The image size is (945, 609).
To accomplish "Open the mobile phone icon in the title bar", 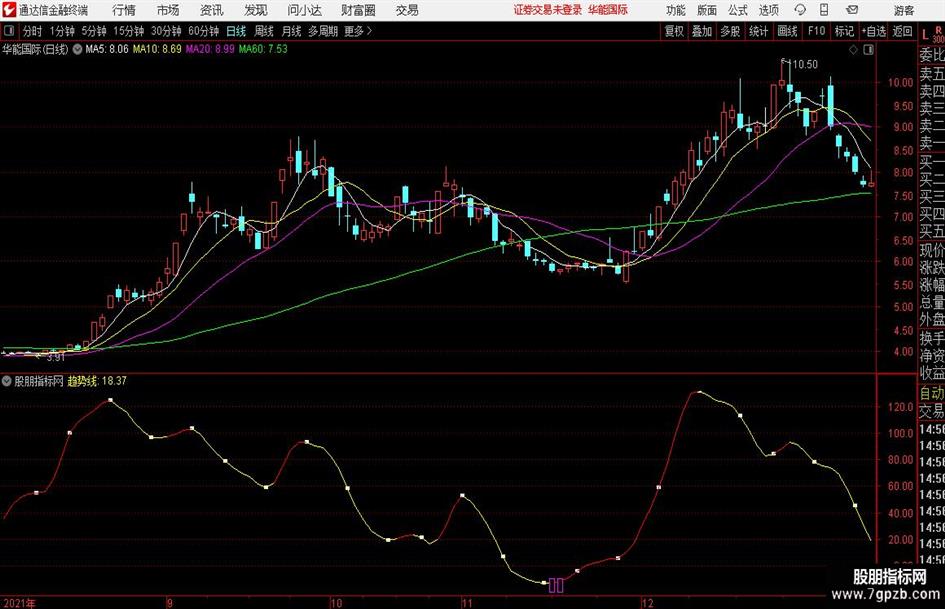I will pyautogui.click(x=824, y=10).
